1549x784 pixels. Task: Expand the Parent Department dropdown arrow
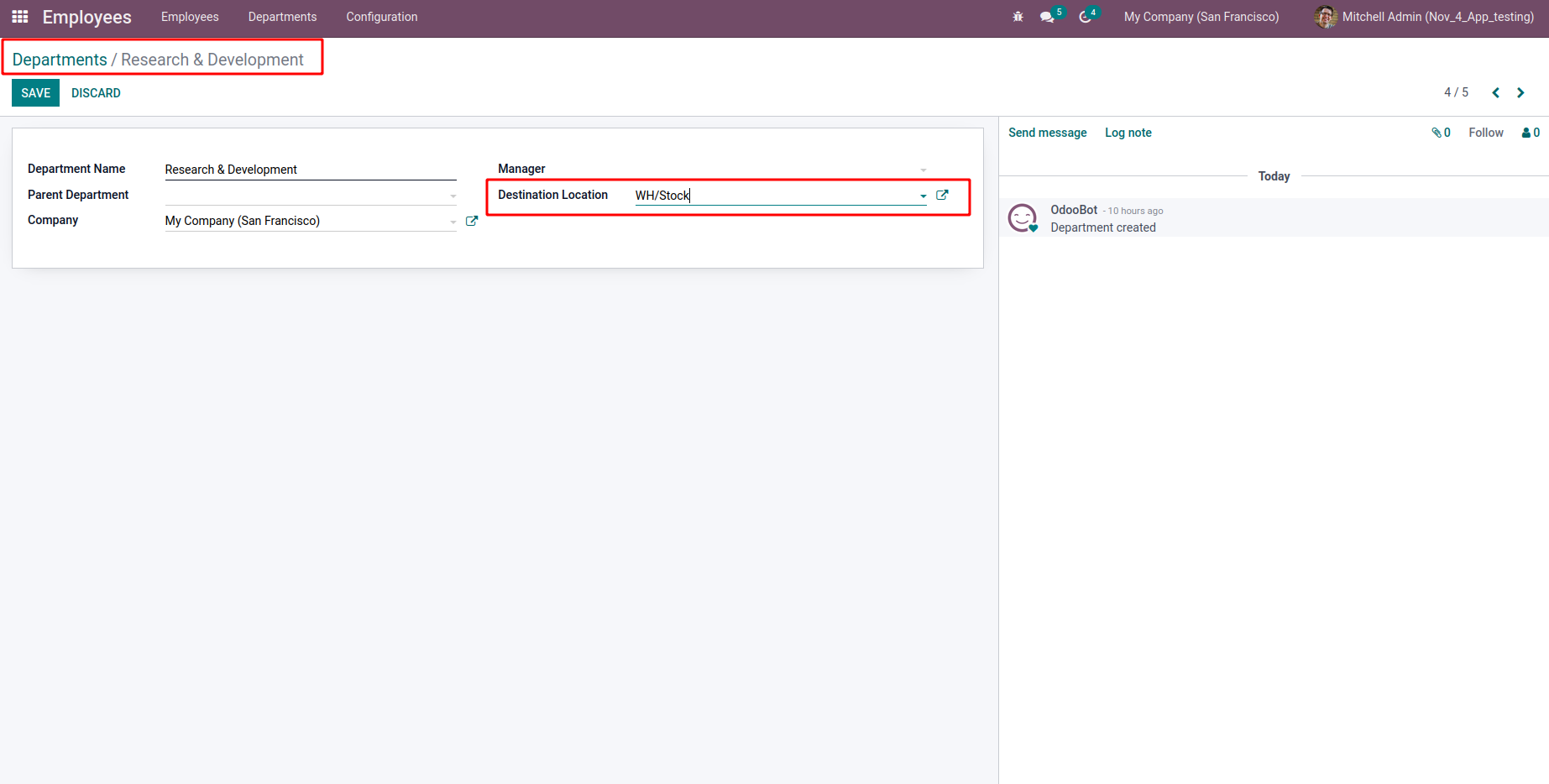pyautogui.click(x=453, y=196)
